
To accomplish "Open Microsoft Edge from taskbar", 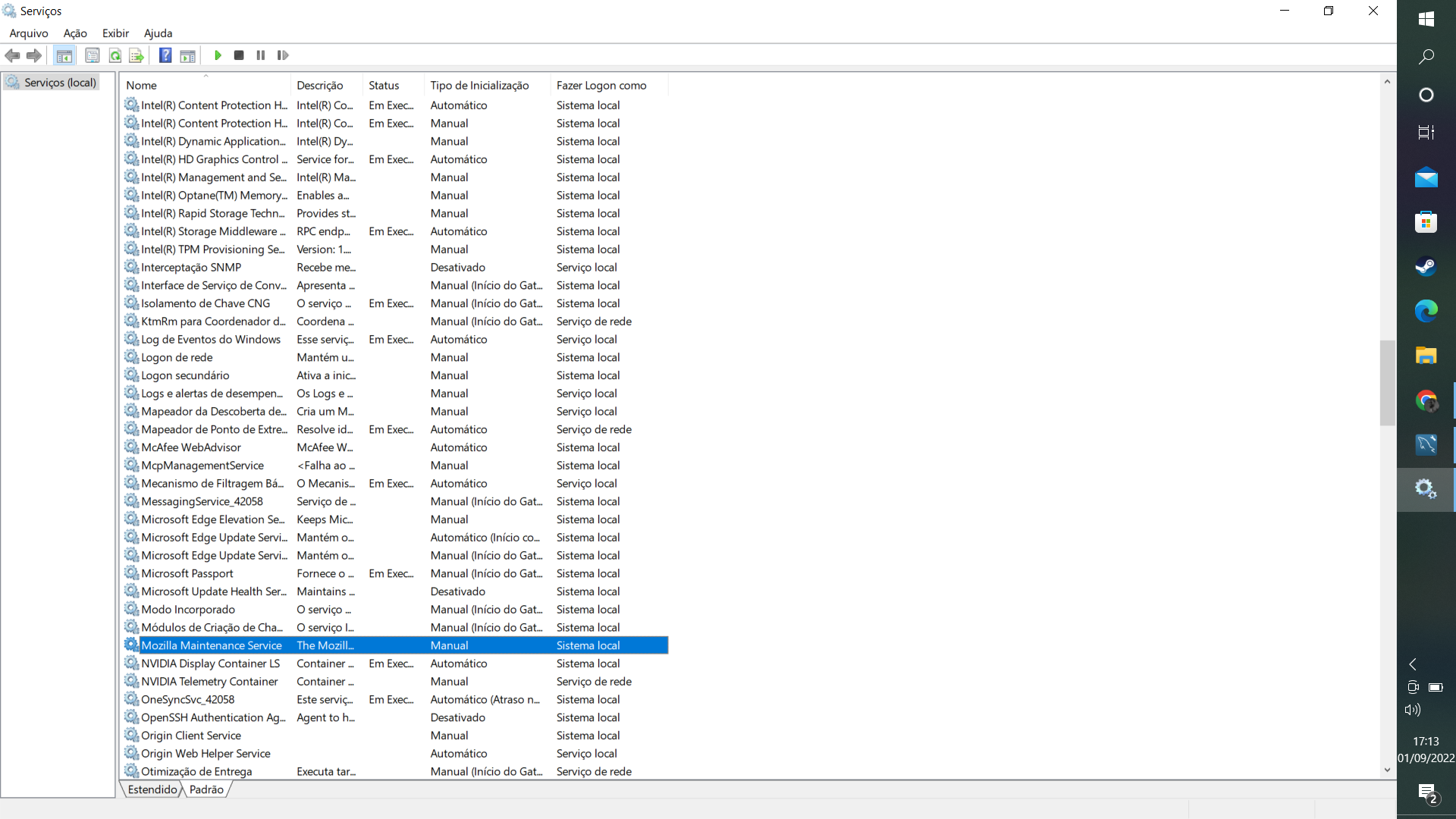I will click(1426, 311).
